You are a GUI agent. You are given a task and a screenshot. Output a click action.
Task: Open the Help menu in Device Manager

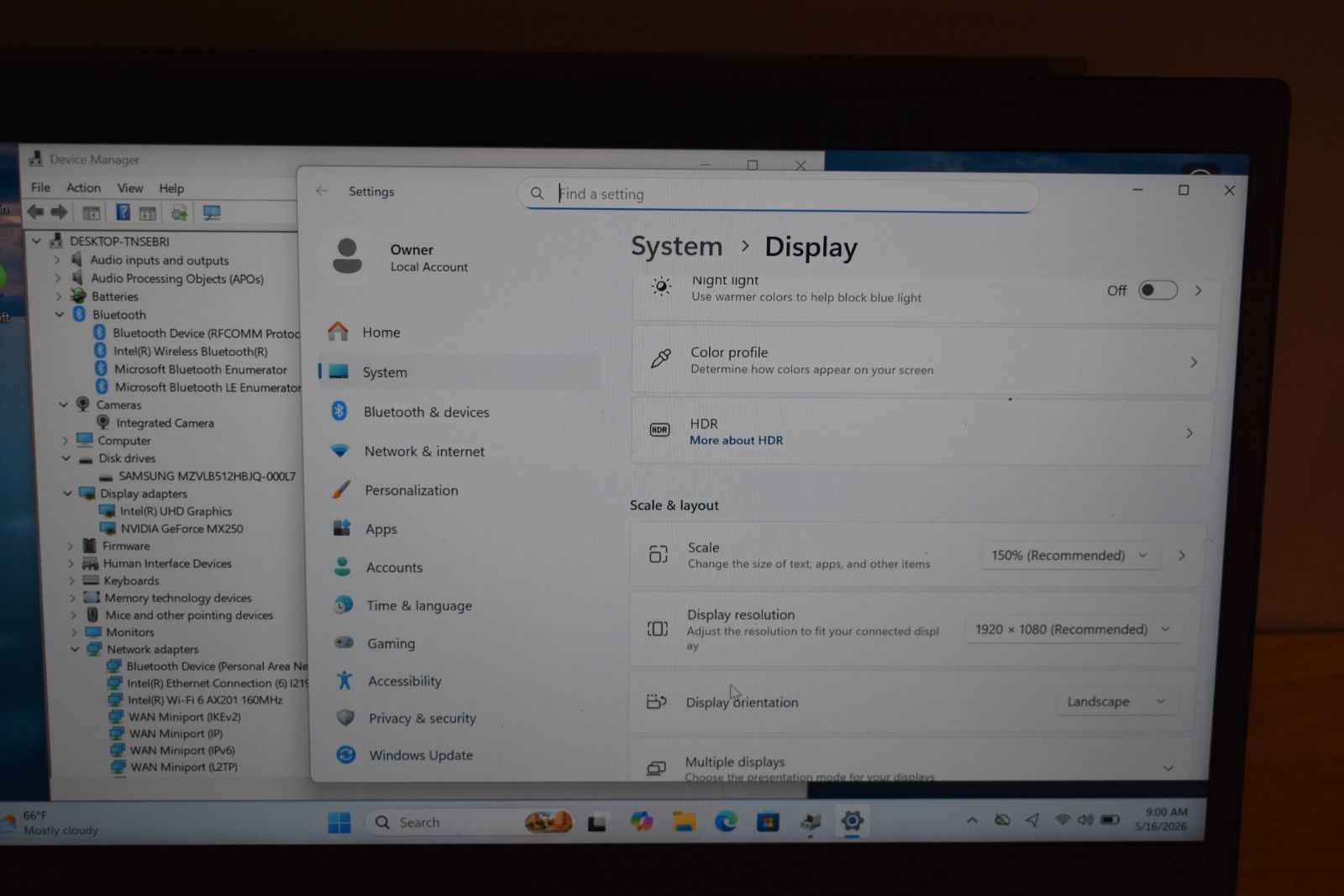tap(171, 188)
